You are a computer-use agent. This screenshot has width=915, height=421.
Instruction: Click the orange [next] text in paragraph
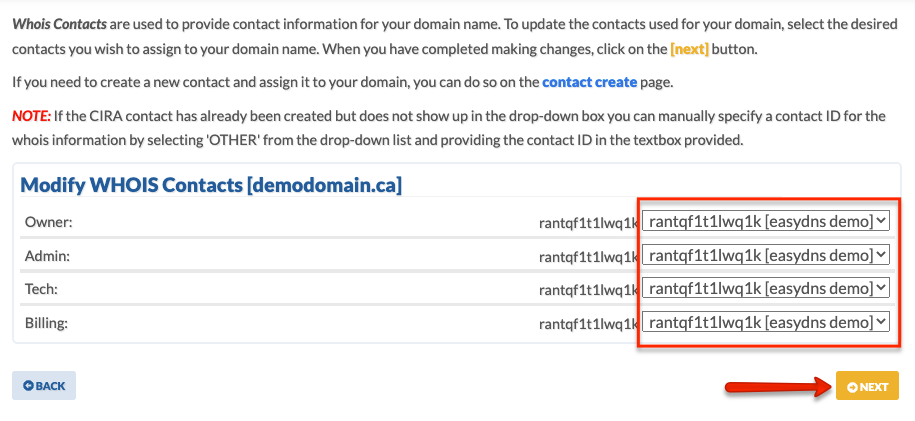click(689, 49)
